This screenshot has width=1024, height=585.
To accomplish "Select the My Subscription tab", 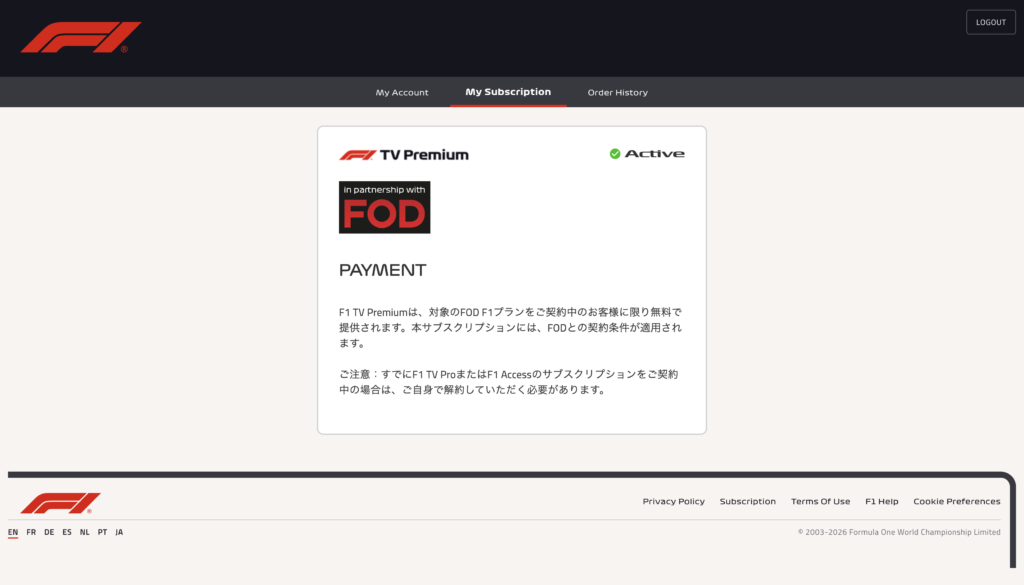I will (x=508, y=92).
